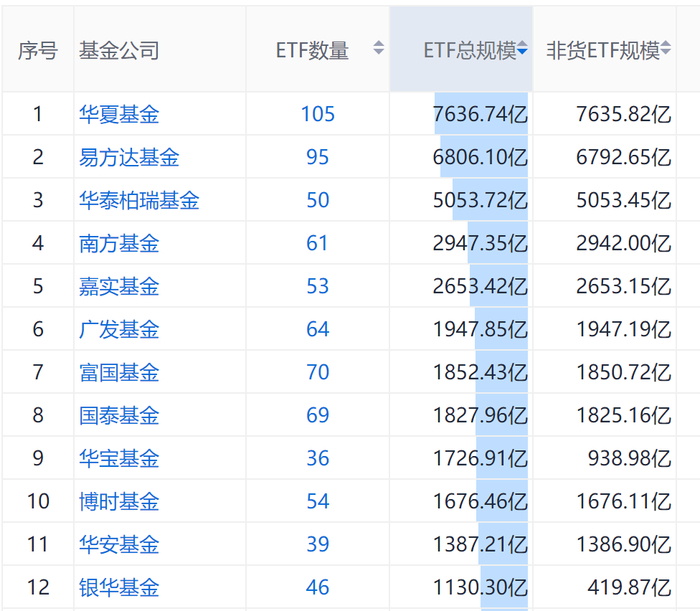Select total scale value 1130.30亿
This screenshot has height=611, width=700.
click(480, 587)
